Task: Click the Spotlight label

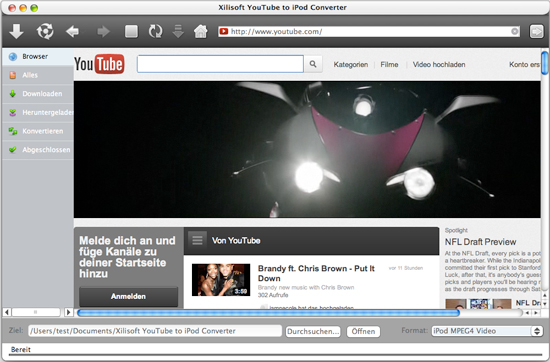Action: pos(456,230)
